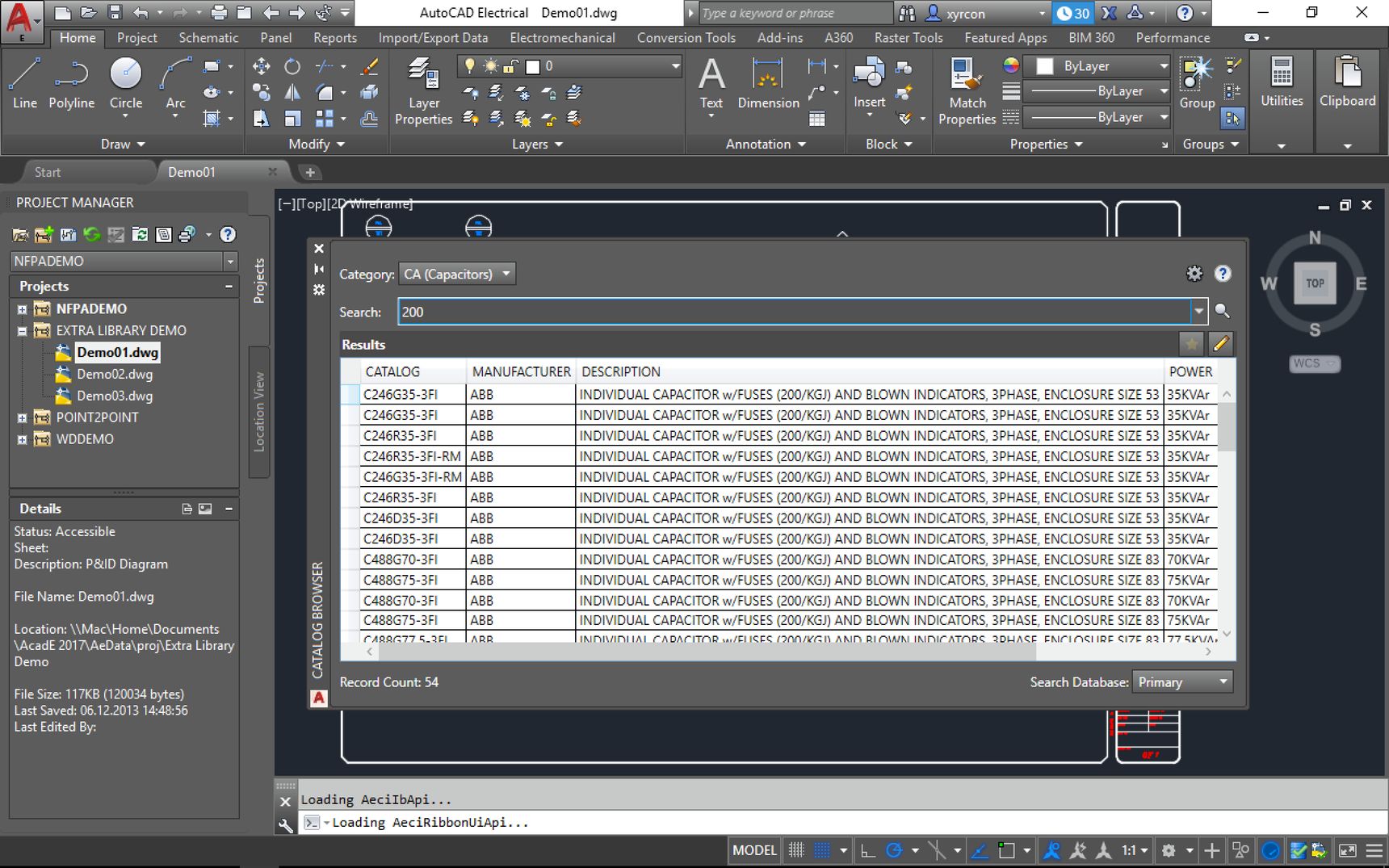Select the Line tool
1389x868 pixels.
pyautogui.click(x=24, y=84)
